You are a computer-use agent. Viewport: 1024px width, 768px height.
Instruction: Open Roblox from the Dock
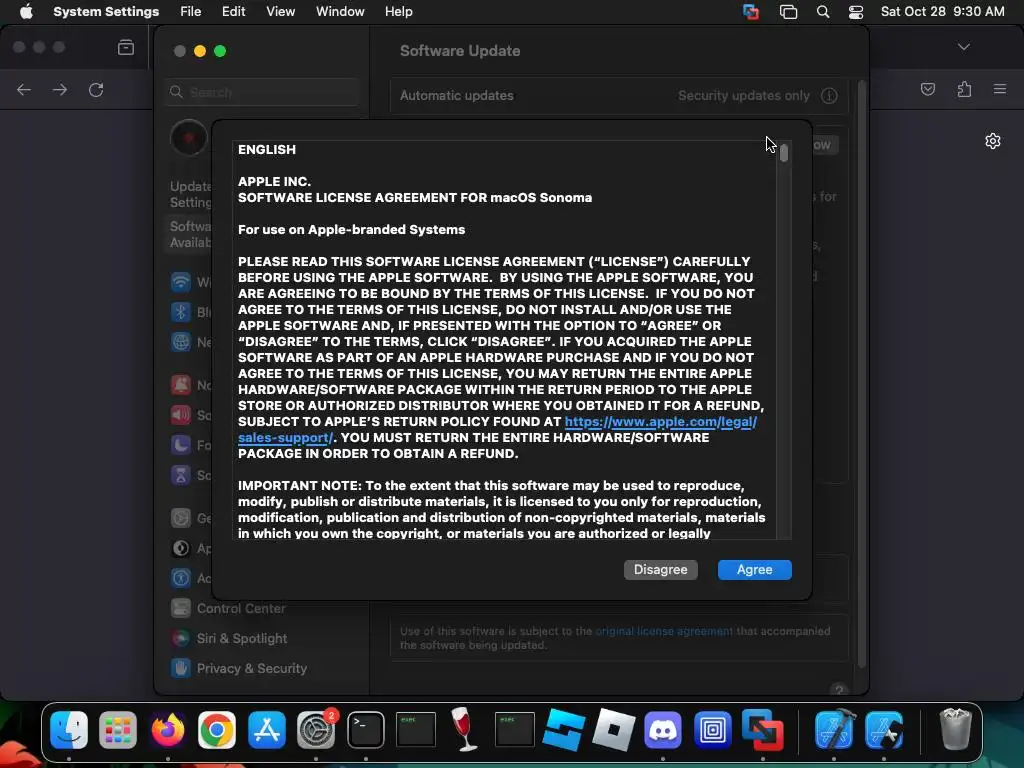pos(613,729)
